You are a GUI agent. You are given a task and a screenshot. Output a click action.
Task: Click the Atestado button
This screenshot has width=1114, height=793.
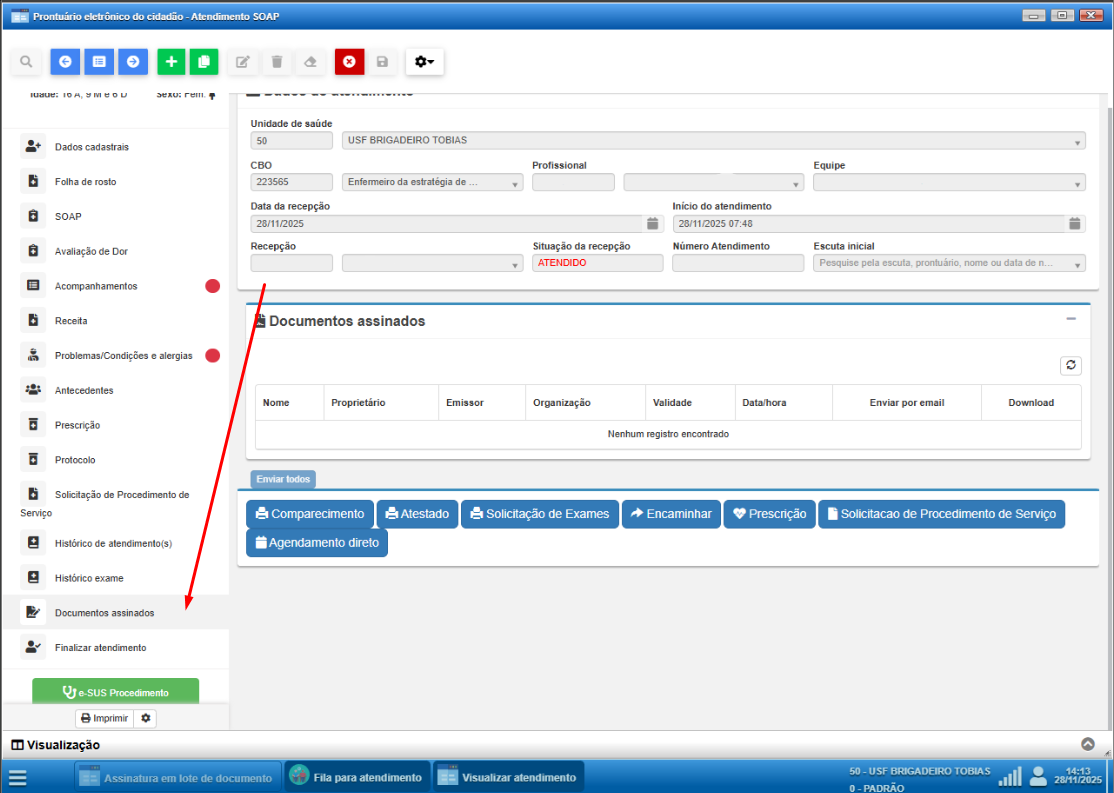point(418,514)
